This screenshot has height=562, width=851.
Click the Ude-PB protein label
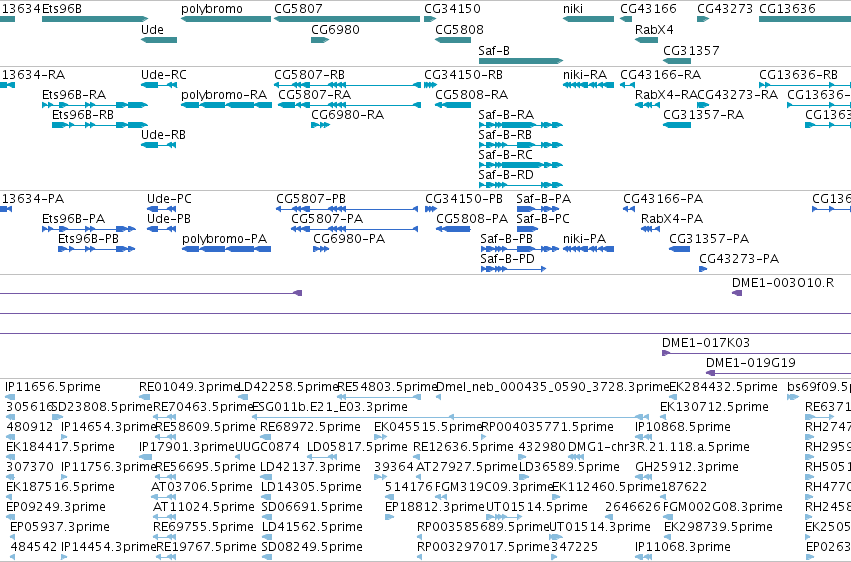[169, 219]
